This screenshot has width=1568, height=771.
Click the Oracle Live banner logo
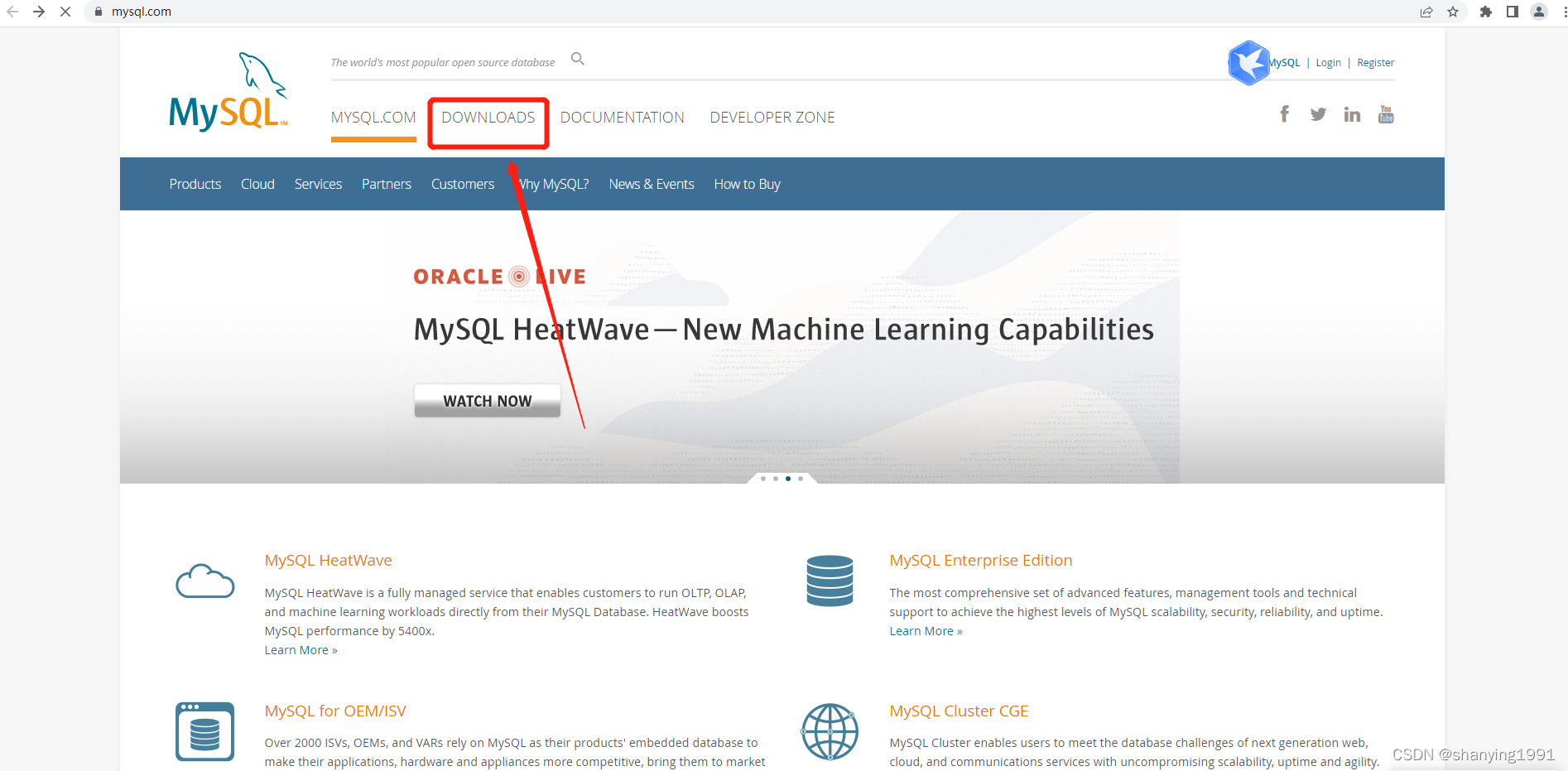499,277
